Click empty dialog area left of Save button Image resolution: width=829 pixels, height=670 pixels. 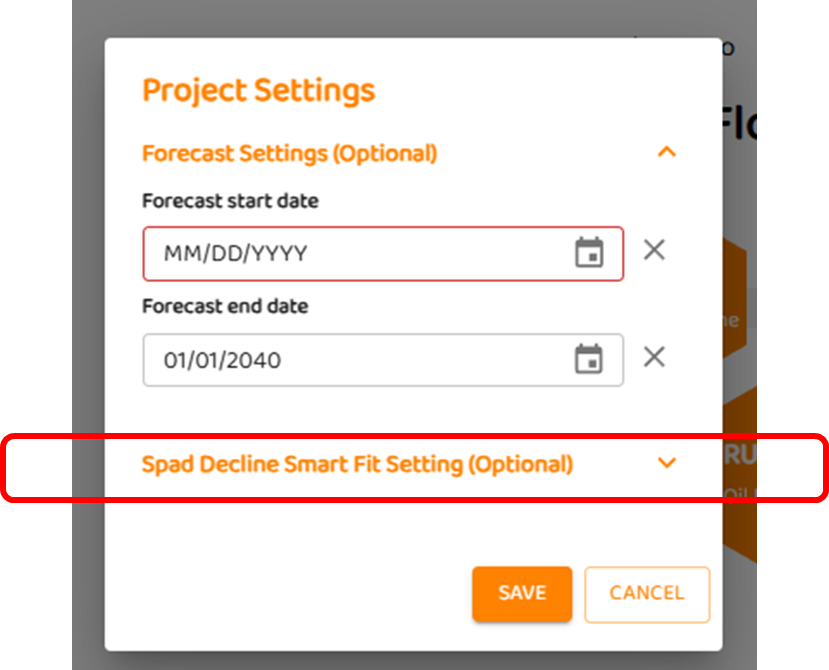coord(300,593)
